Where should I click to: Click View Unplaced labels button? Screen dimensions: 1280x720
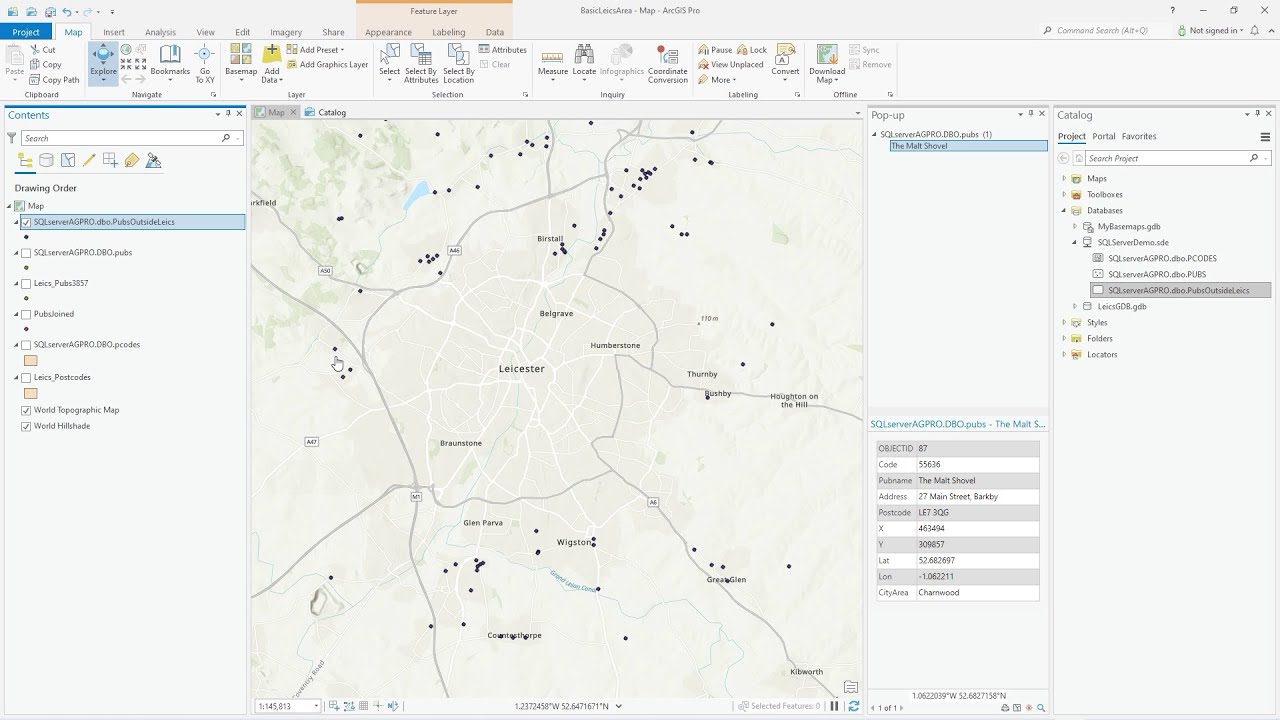point(730,65)
